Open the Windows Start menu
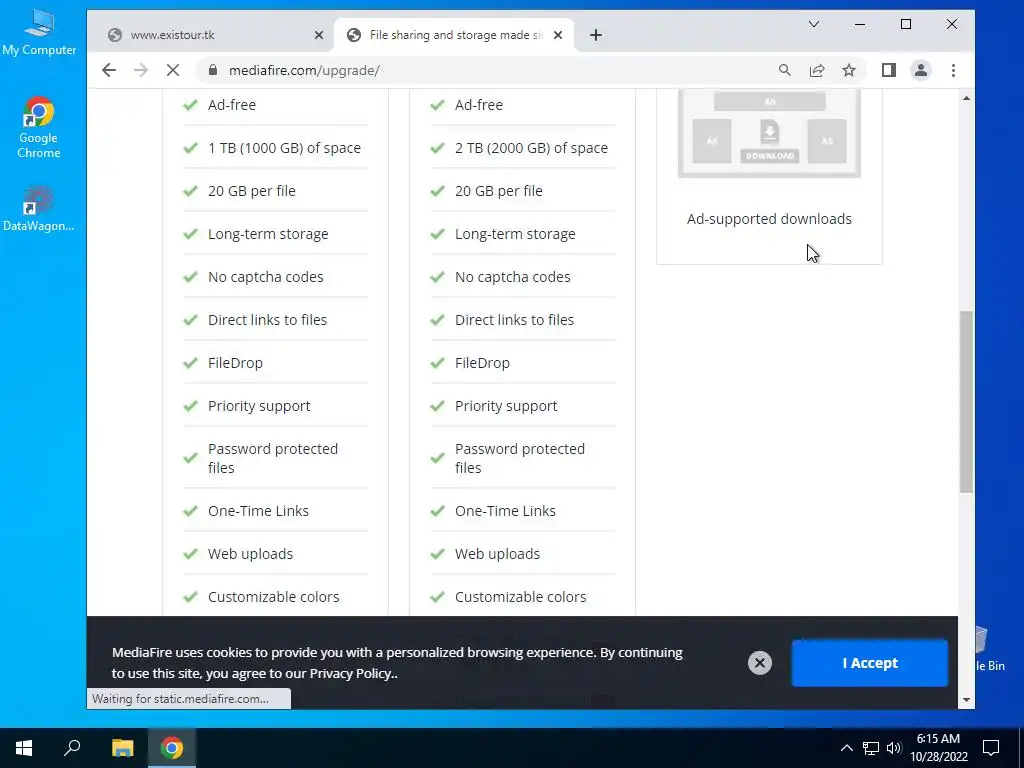The image size is (1024, 768). tap(24, 748)
